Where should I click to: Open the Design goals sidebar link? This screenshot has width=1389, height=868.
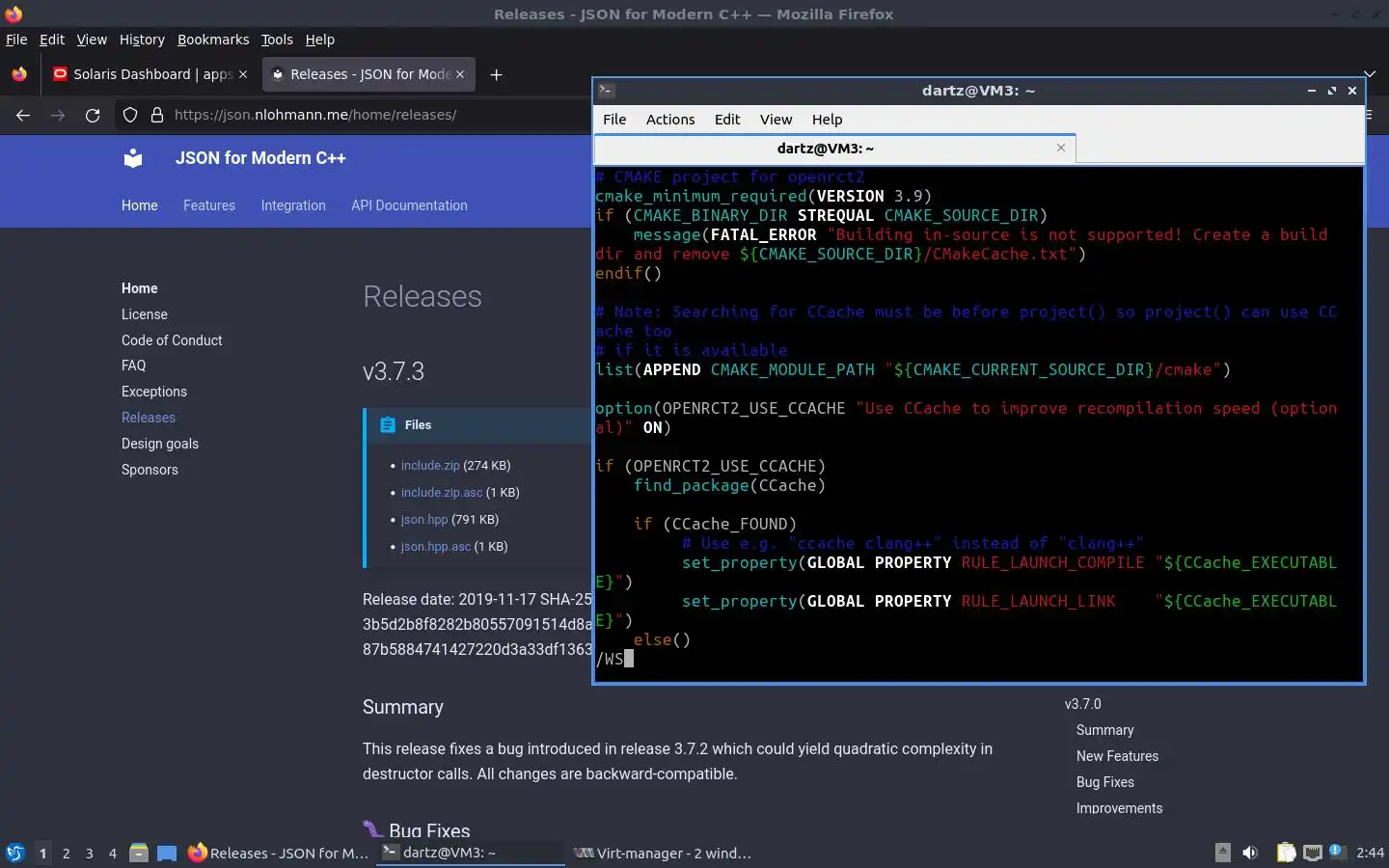click(160, 444)
